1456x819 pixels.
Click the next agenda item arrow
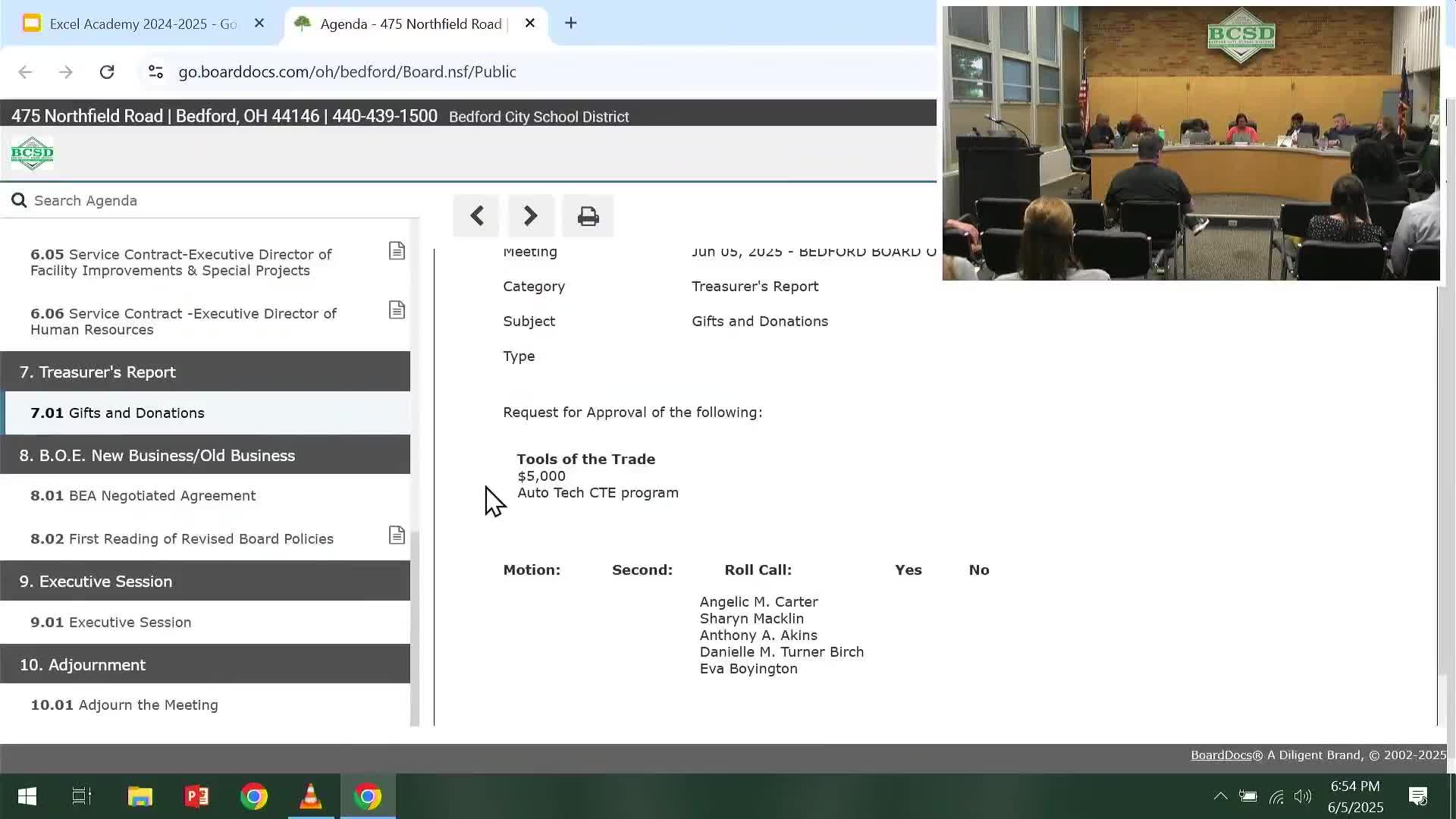[531, 216]
